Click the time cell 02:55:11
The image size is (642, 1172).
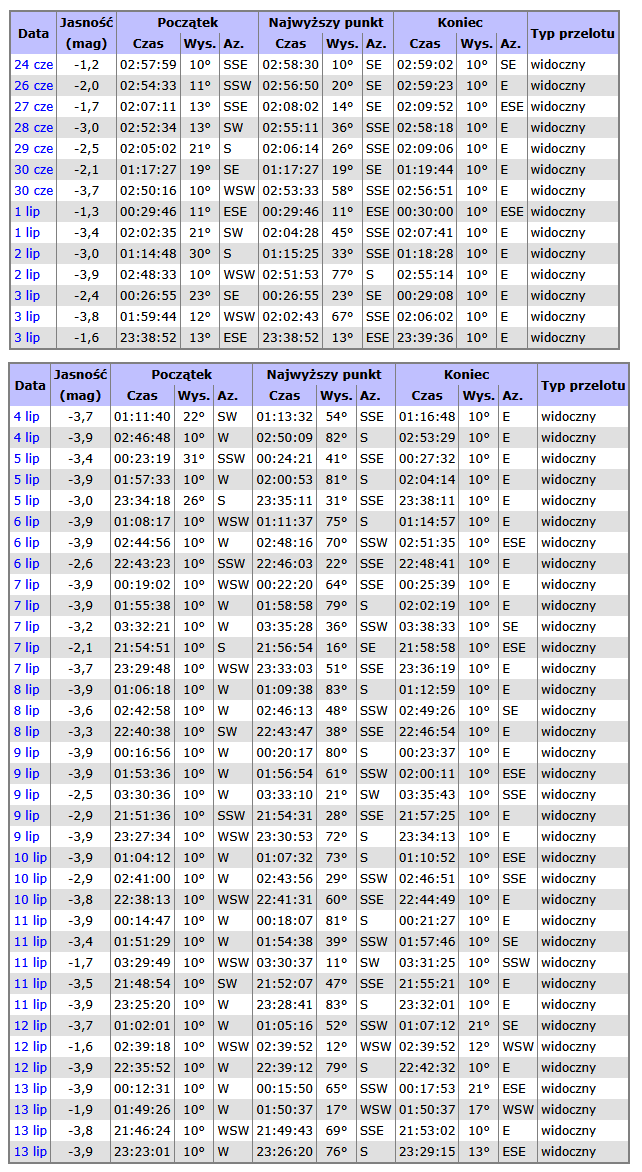click(290, 127)
